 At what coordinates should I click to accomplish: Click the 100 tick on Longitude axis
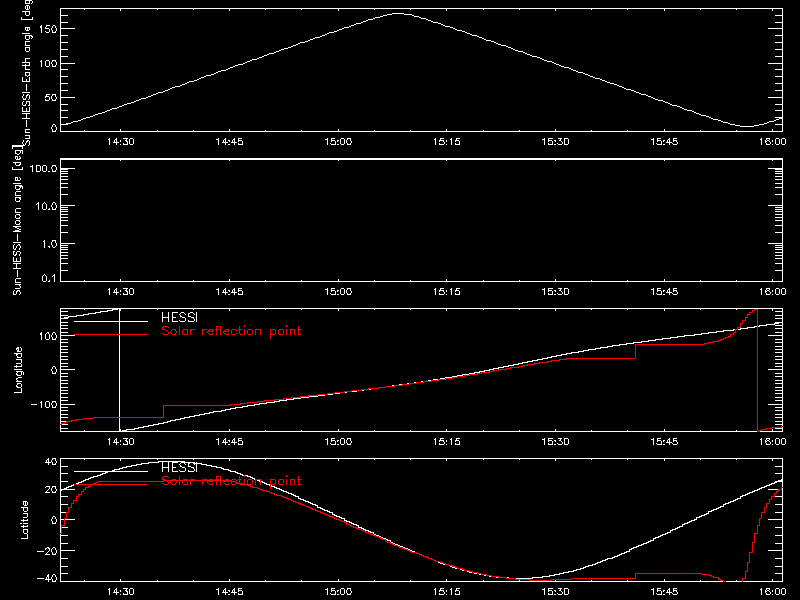48,336
